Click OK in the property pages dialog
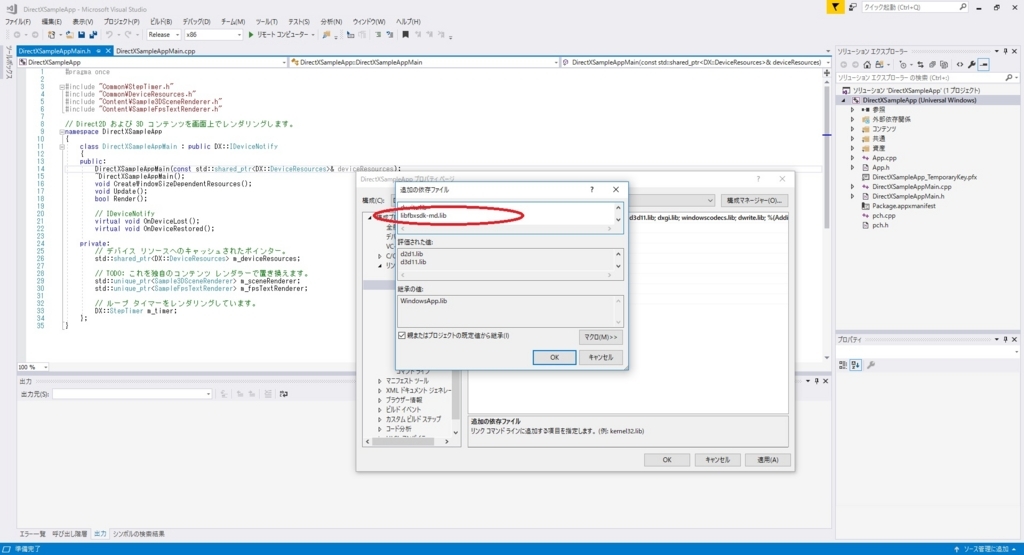Viewport: 1024px width, 555px height. click(667, 460)
